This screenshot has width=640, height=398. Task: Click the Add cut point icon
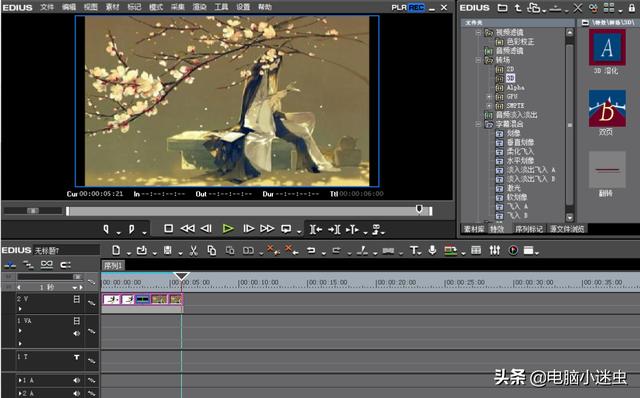(362, 251)
